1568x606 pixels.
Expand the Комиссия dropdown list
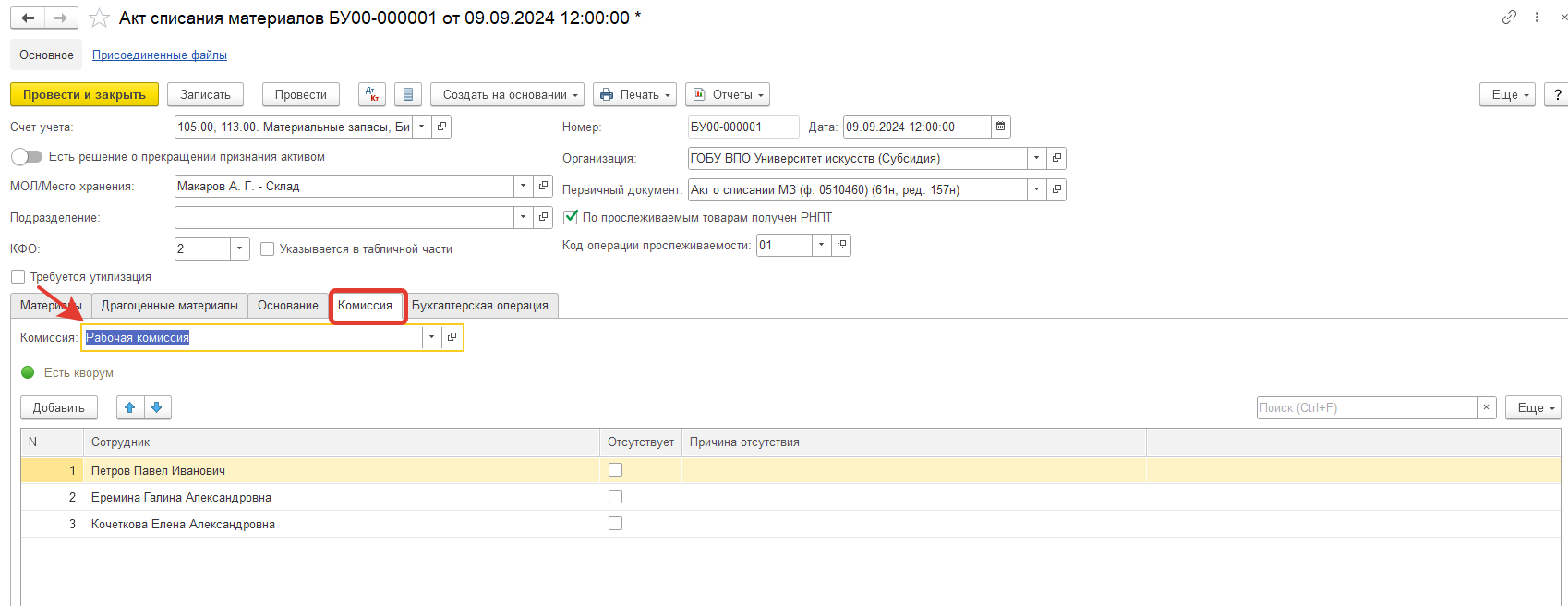431,337
